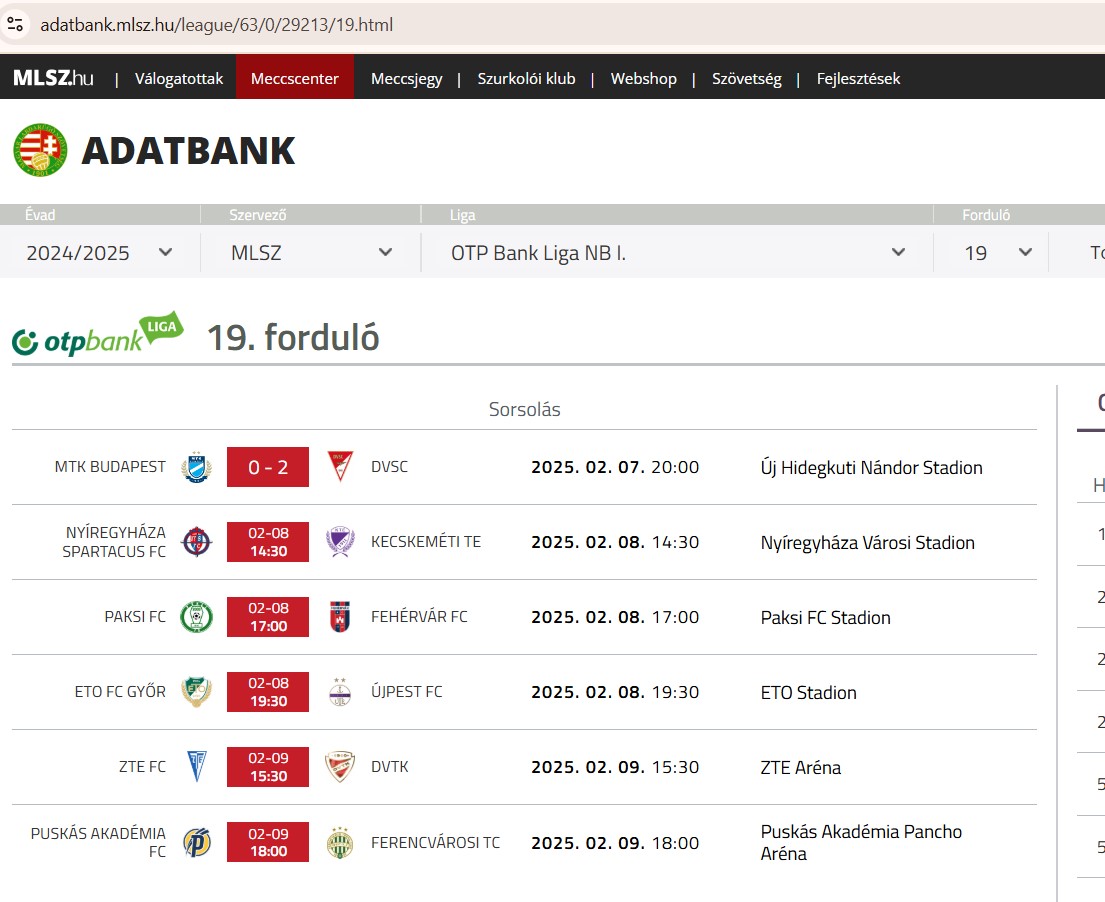Click the DVSC team crest
Image resolution: width=1105 pixels, height=902 pixels.
click(x=340, y=467)
